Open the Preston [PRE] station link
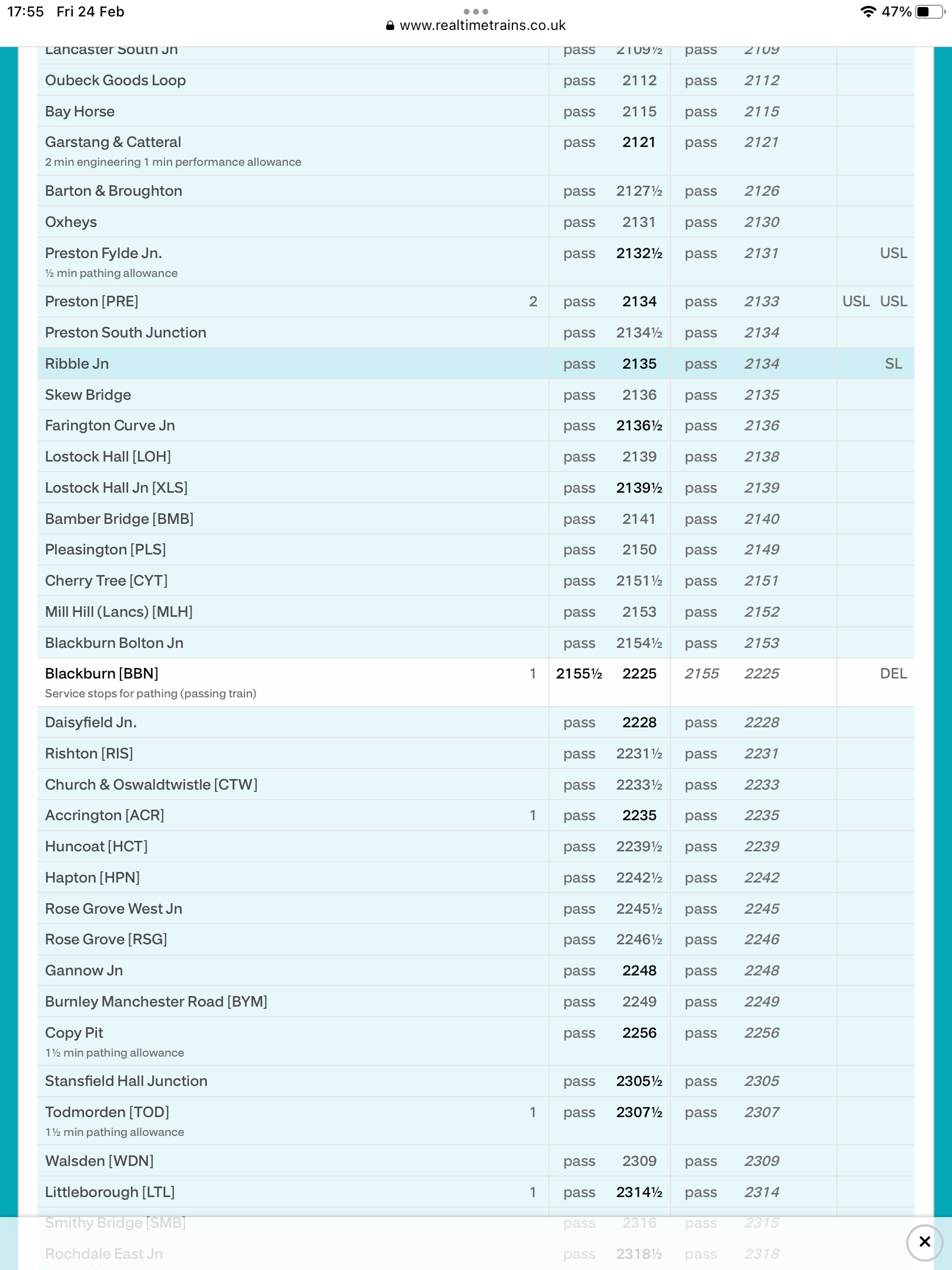 tap(92, 302)
